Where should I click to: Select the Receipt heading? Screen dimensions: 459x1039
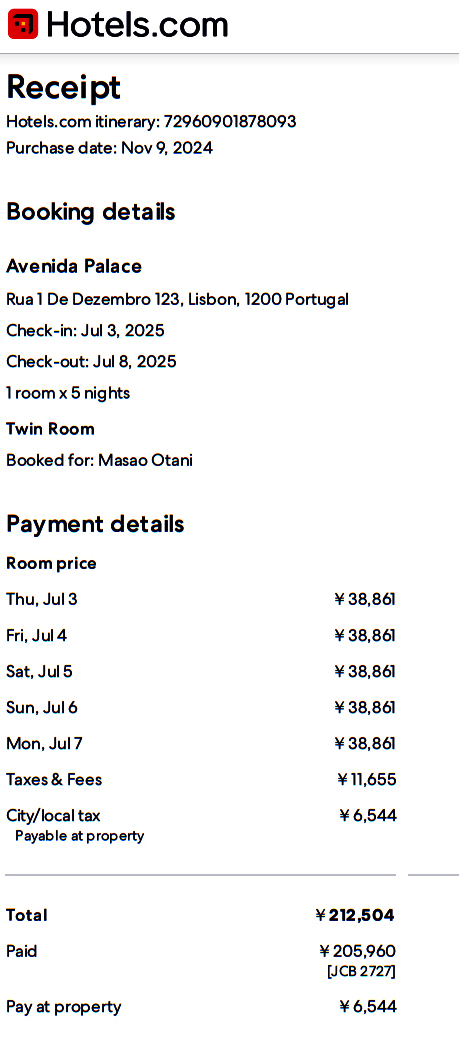[64, 87]
